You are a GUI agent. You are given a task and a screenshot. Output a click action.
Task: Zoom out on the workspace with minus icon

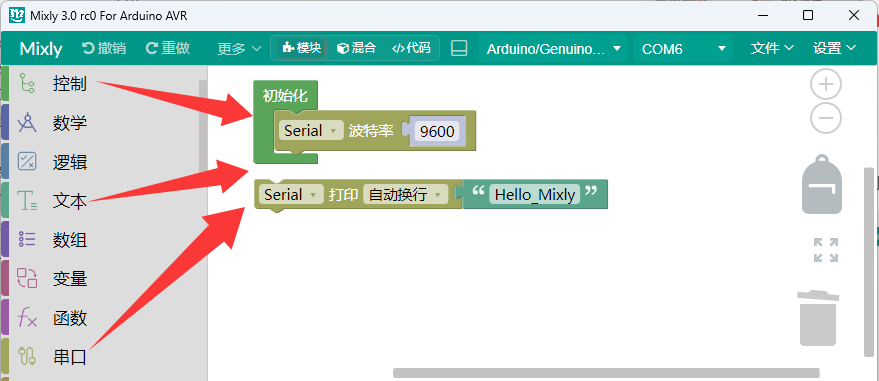[x=826, y=118]
